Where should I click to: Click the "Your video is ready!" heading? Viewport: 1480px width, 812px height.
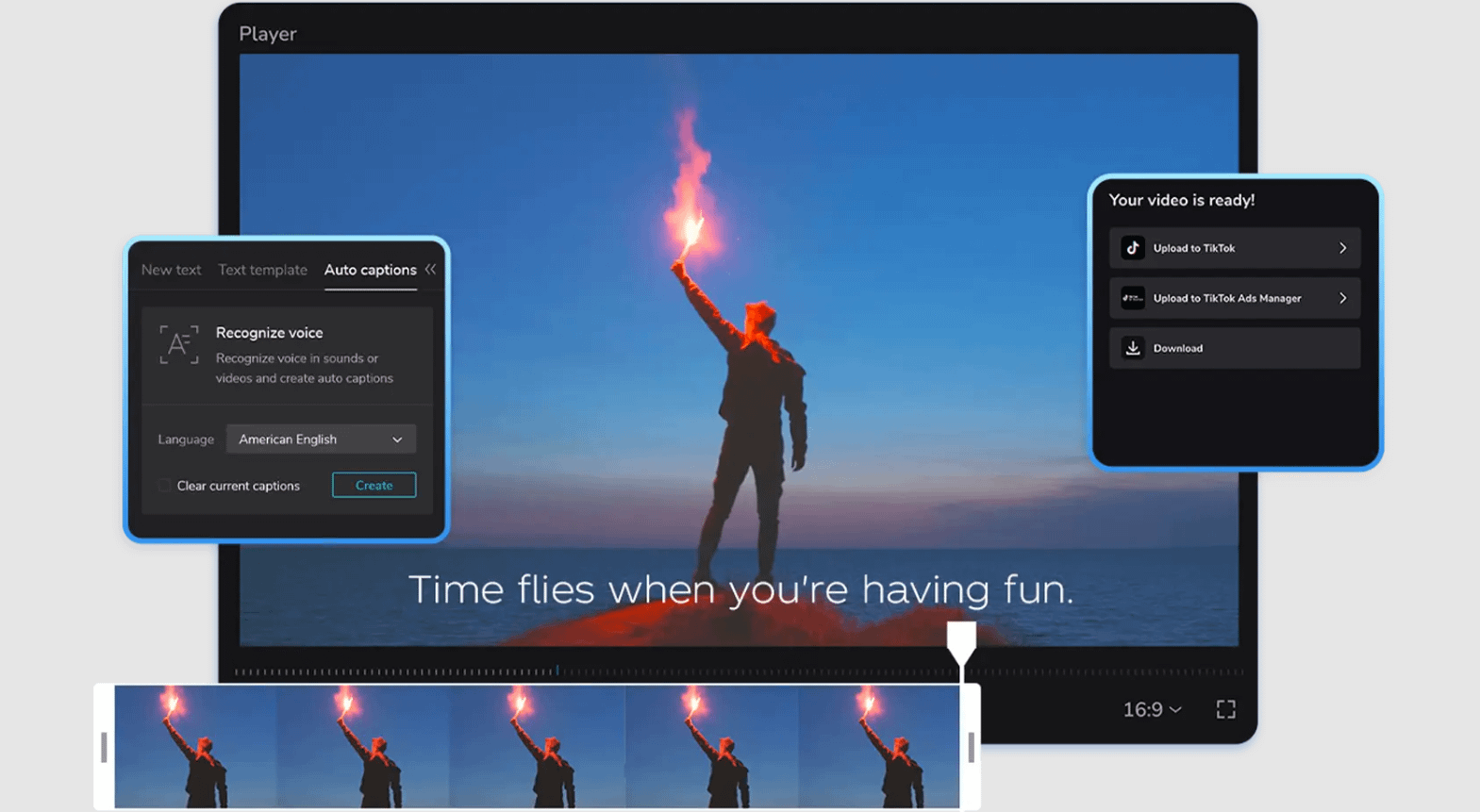[x=1181, y=200]
